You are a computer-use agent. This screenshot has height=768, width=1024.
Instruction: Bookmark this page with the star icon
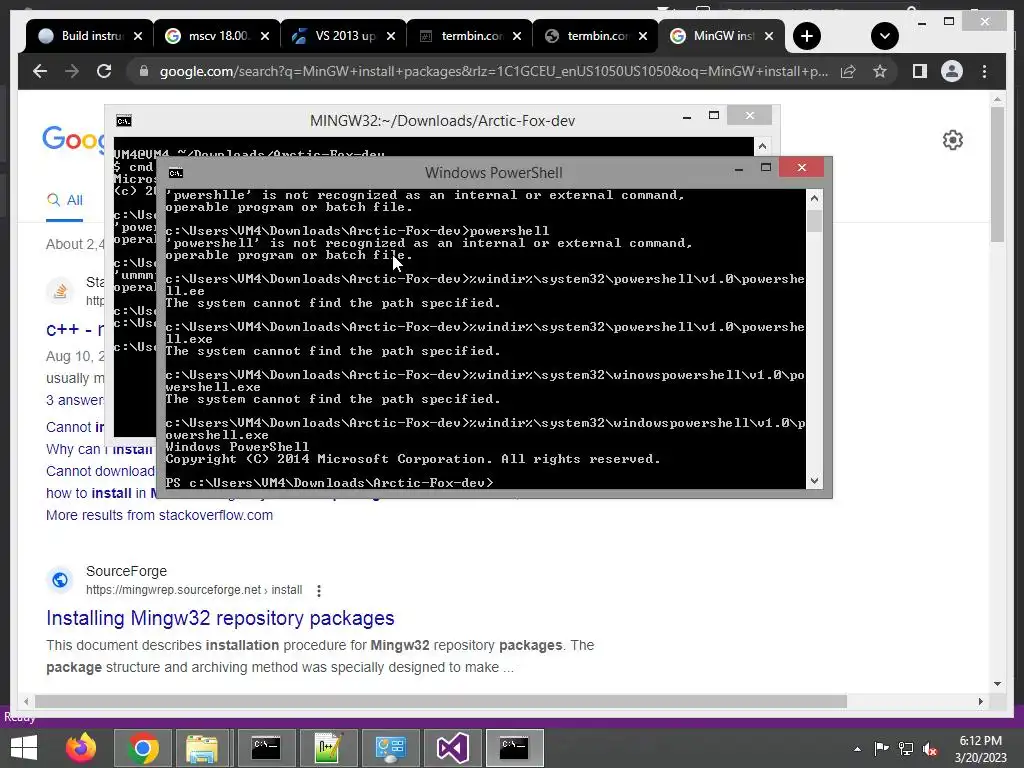880,71
